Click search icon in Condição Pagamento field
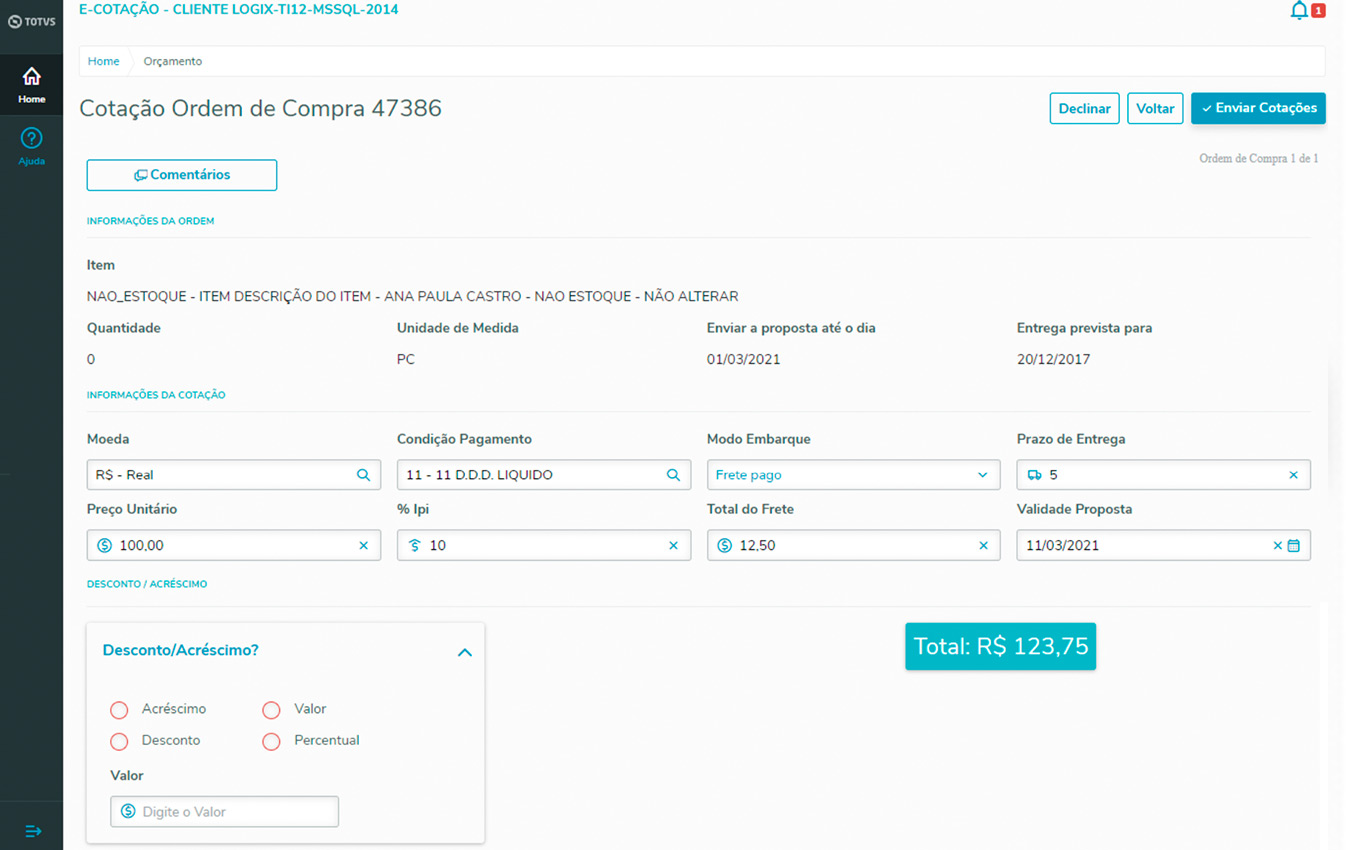 point(674,475)
